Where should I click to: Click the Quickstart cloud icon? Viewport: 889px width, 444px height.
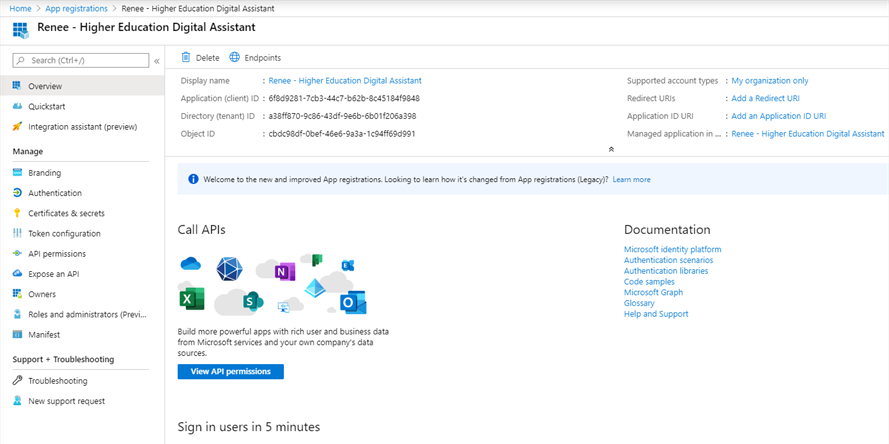pyautogui.click(x=17, y=107)
